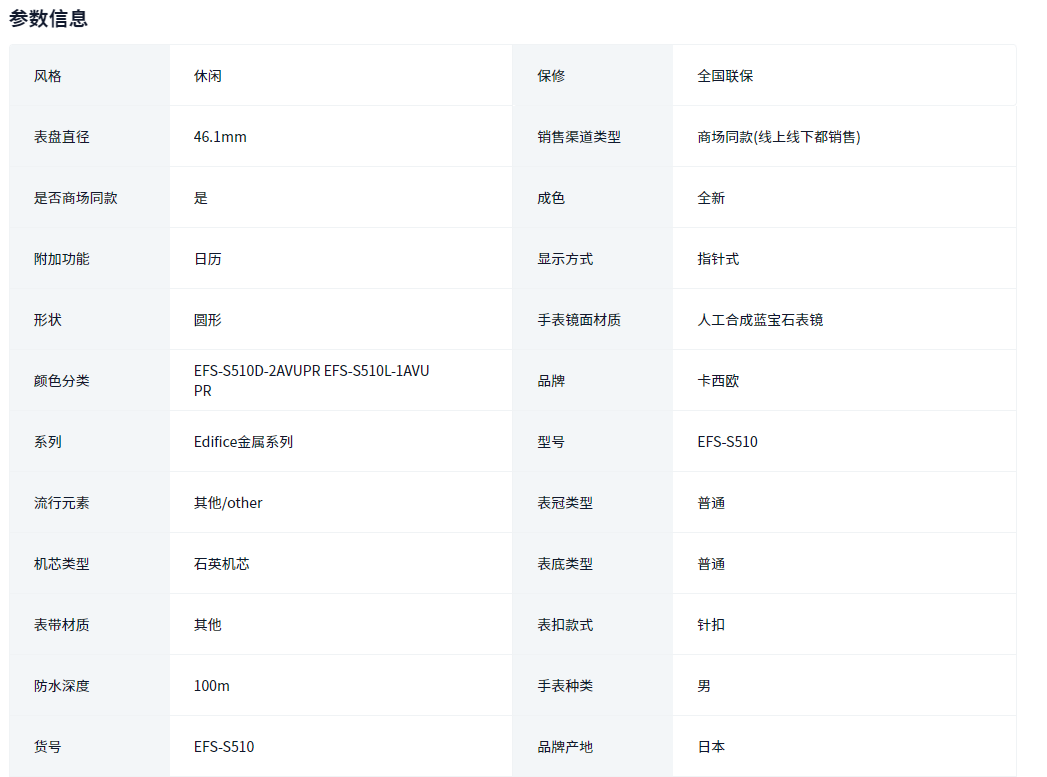The width and height of the screenshot is (1047, 777).
Task: Click the 全国联保 warranty value
Action: click(725, 76)
